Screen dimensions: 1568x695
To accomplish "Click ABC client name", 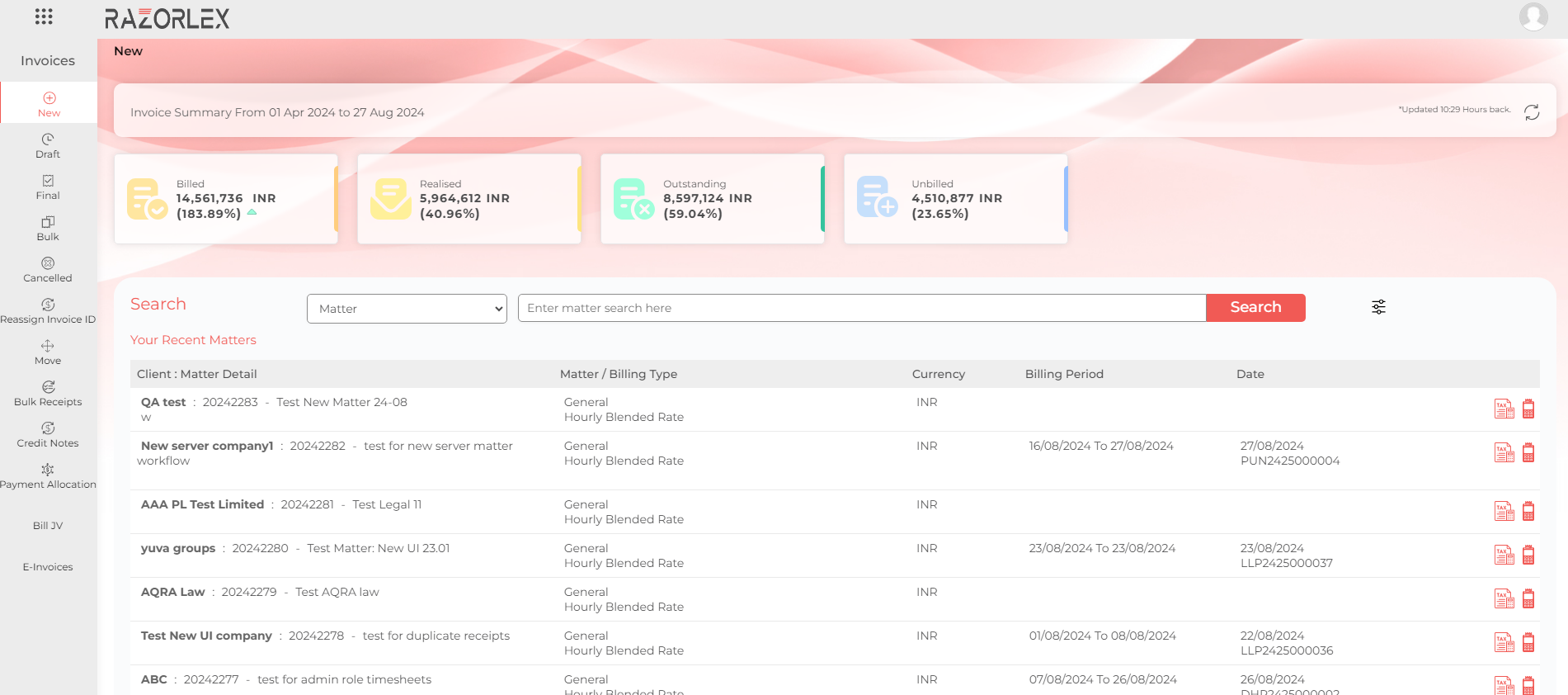I will (154, 679).
